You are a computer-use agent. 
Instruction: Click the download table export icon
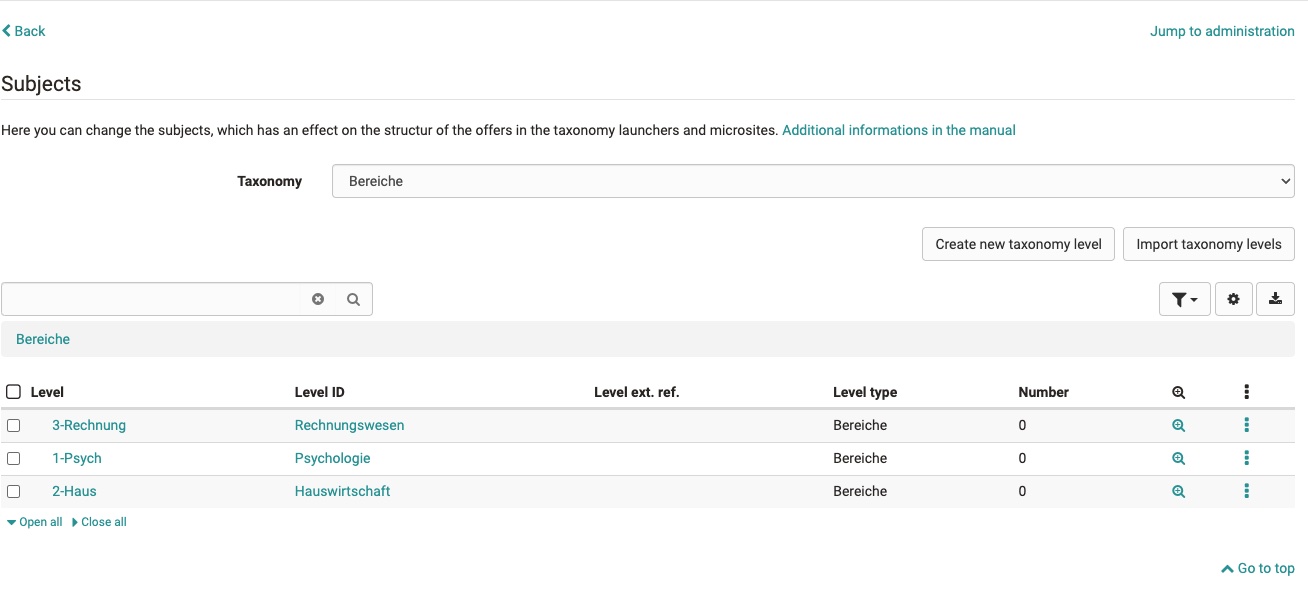pyautogui.click(x=1275, y=299)
